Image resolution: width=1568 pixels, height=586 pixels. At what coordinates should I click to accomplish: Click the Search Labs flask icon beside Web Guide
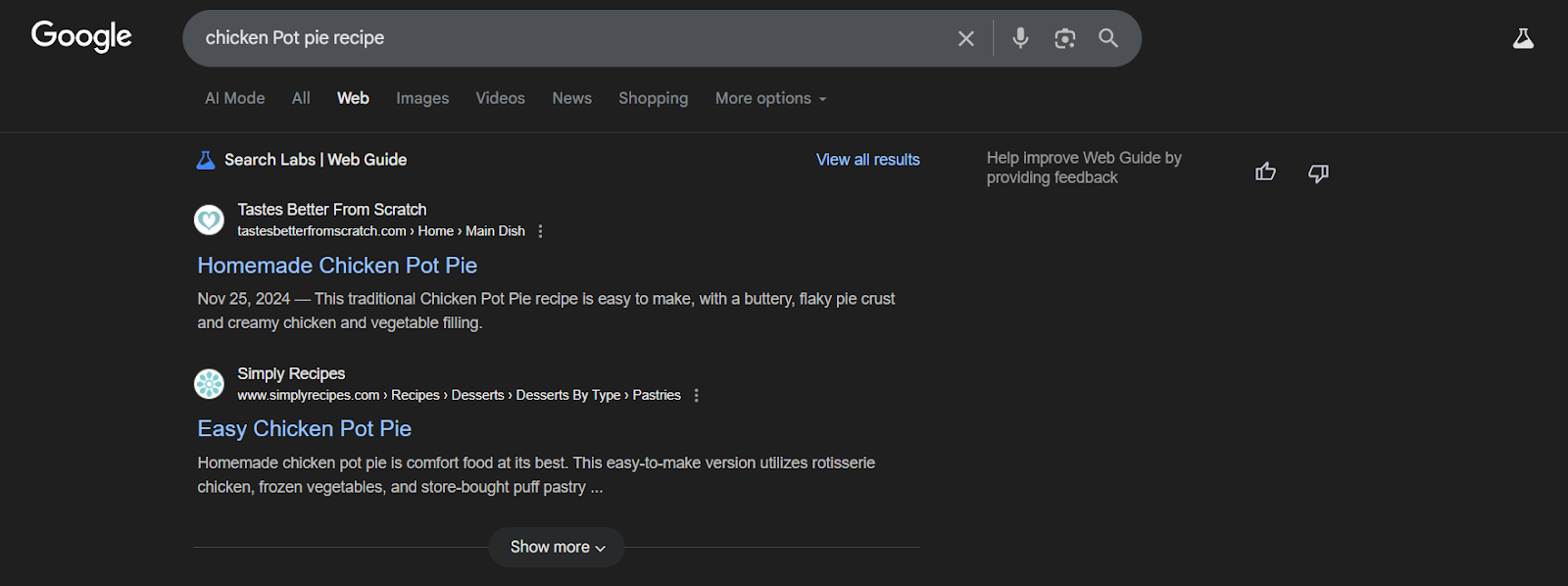tap(206, 160)
